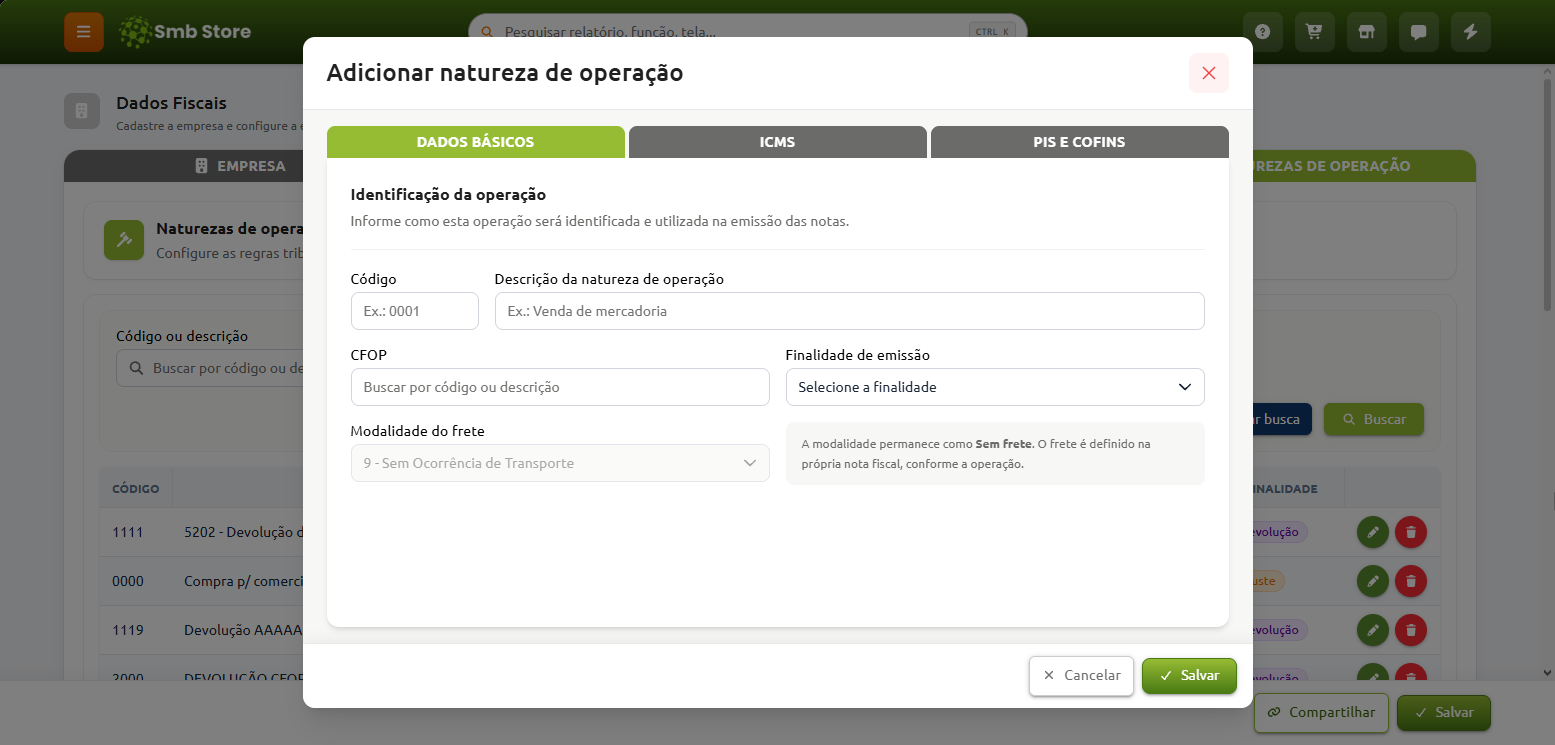The height and width of the screenshot is (745, 1555).
Task: Focus the Código input field
Action: pyautogui.click(x=415, y=311)
